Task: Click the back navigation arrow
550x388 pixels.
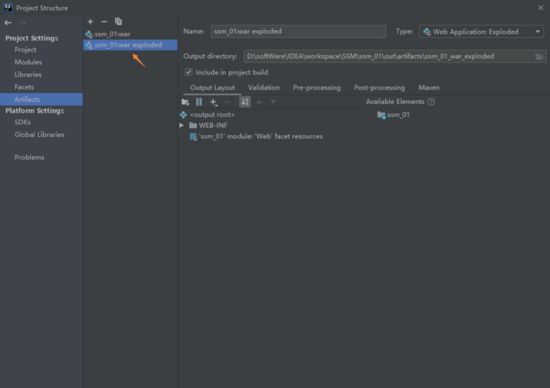Action: pos(8,23)
